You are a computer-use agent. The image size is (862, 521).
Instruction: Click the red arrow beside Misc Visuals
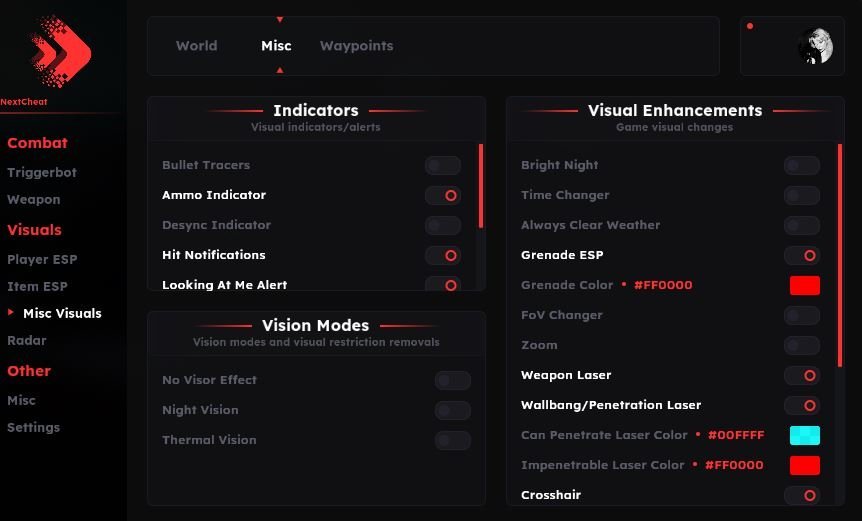click(11, 313)
